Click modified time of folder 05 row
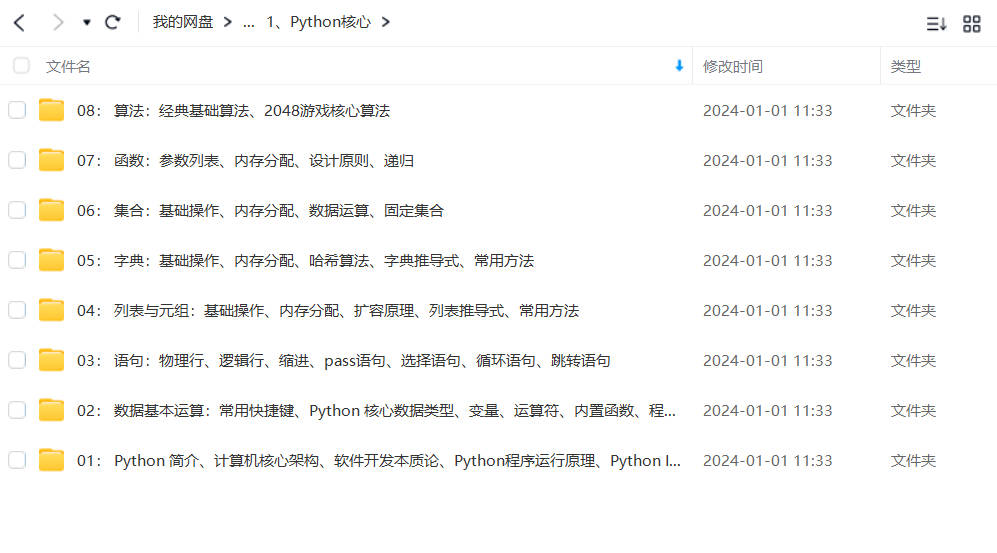The width and height of the screenshot is (997, 553). coord(767,261)
